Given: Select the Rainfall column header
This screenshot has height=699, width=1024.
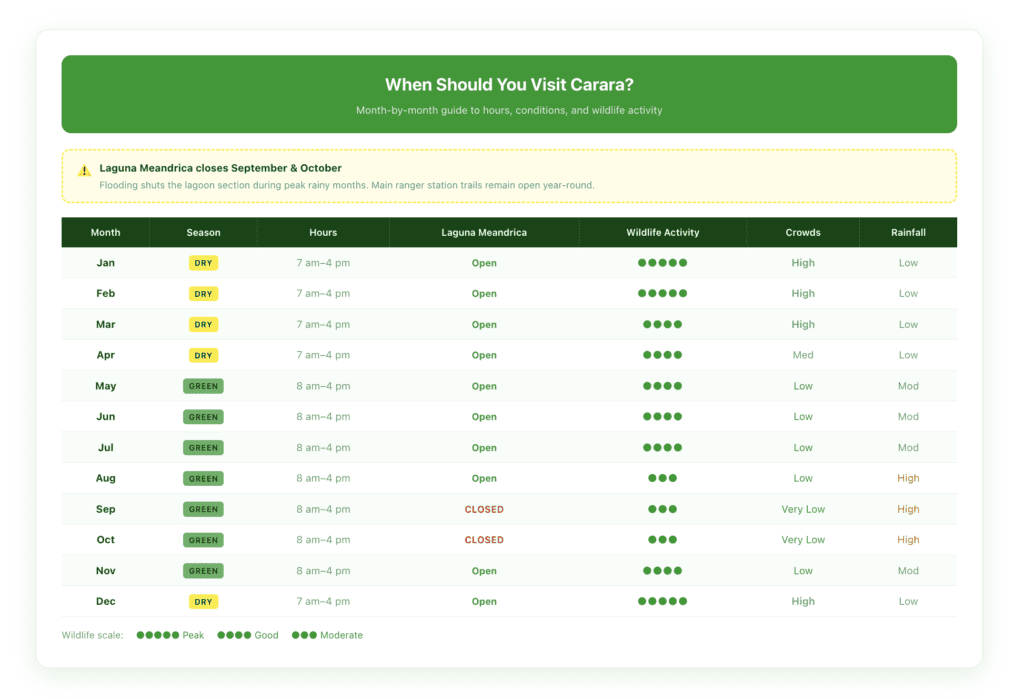Looking at the screenshot, I should coord(908,232).
